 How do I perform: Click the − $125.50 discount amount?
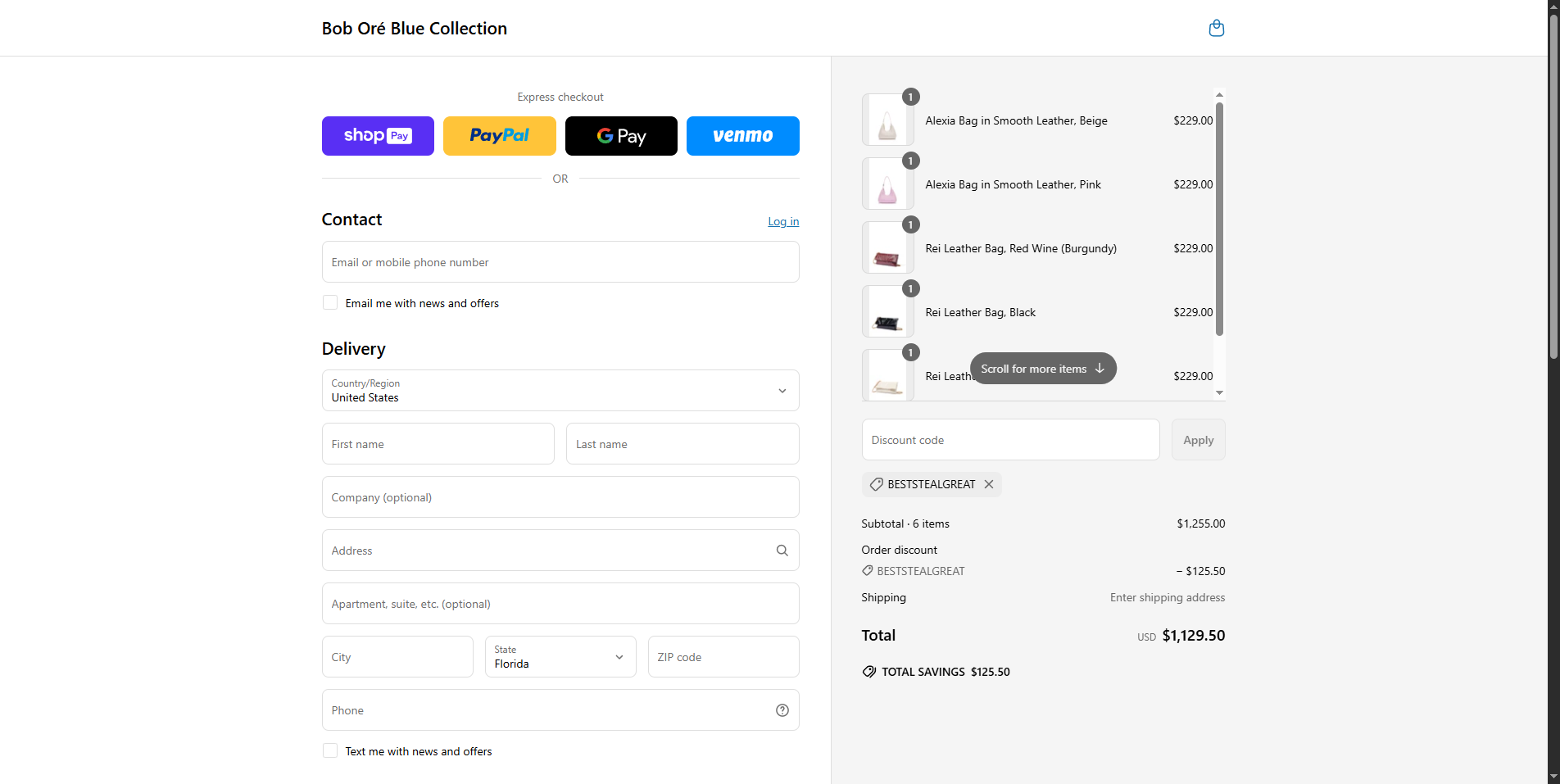(1201, 571)
